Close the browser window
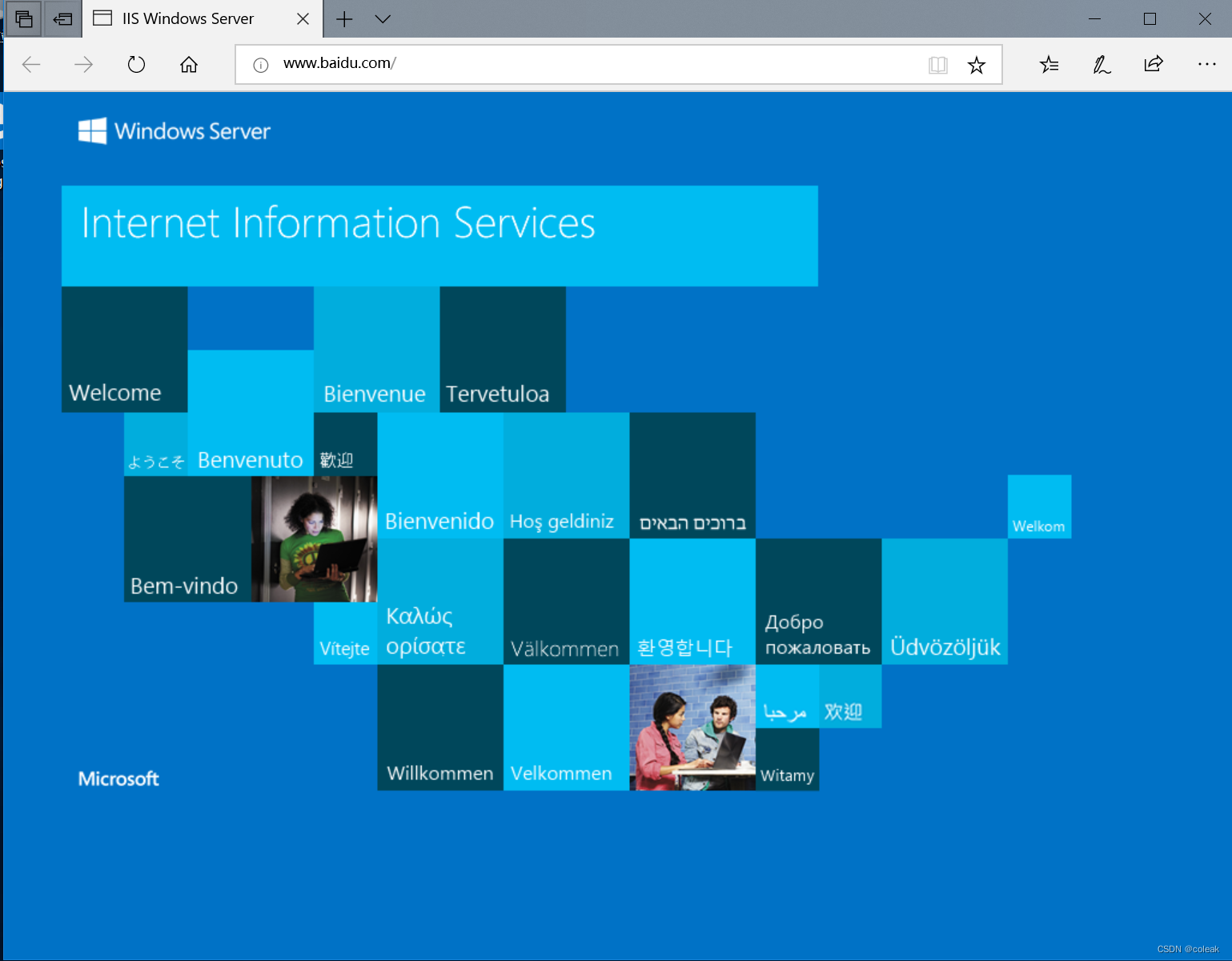The image size is (1232, 961). (x=1205, y=18)
